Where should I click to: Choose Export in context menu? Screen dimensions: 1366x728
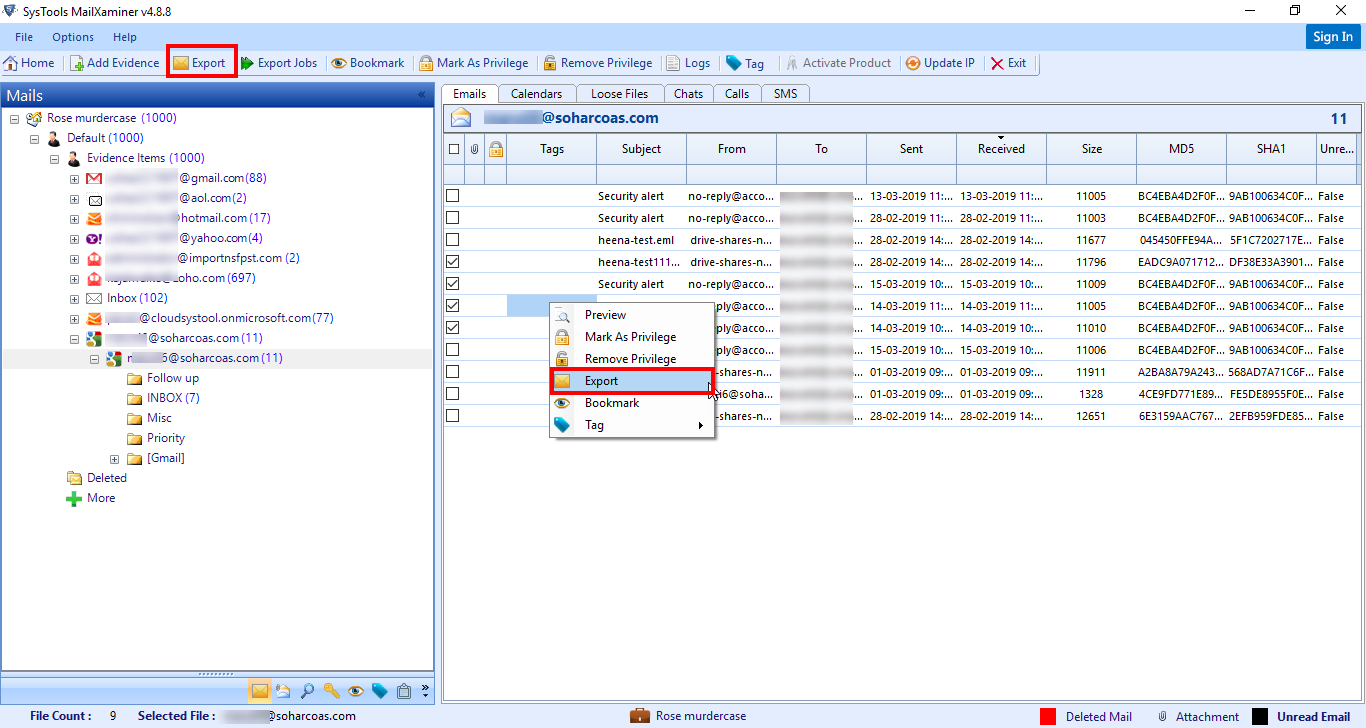click(631, 381)
